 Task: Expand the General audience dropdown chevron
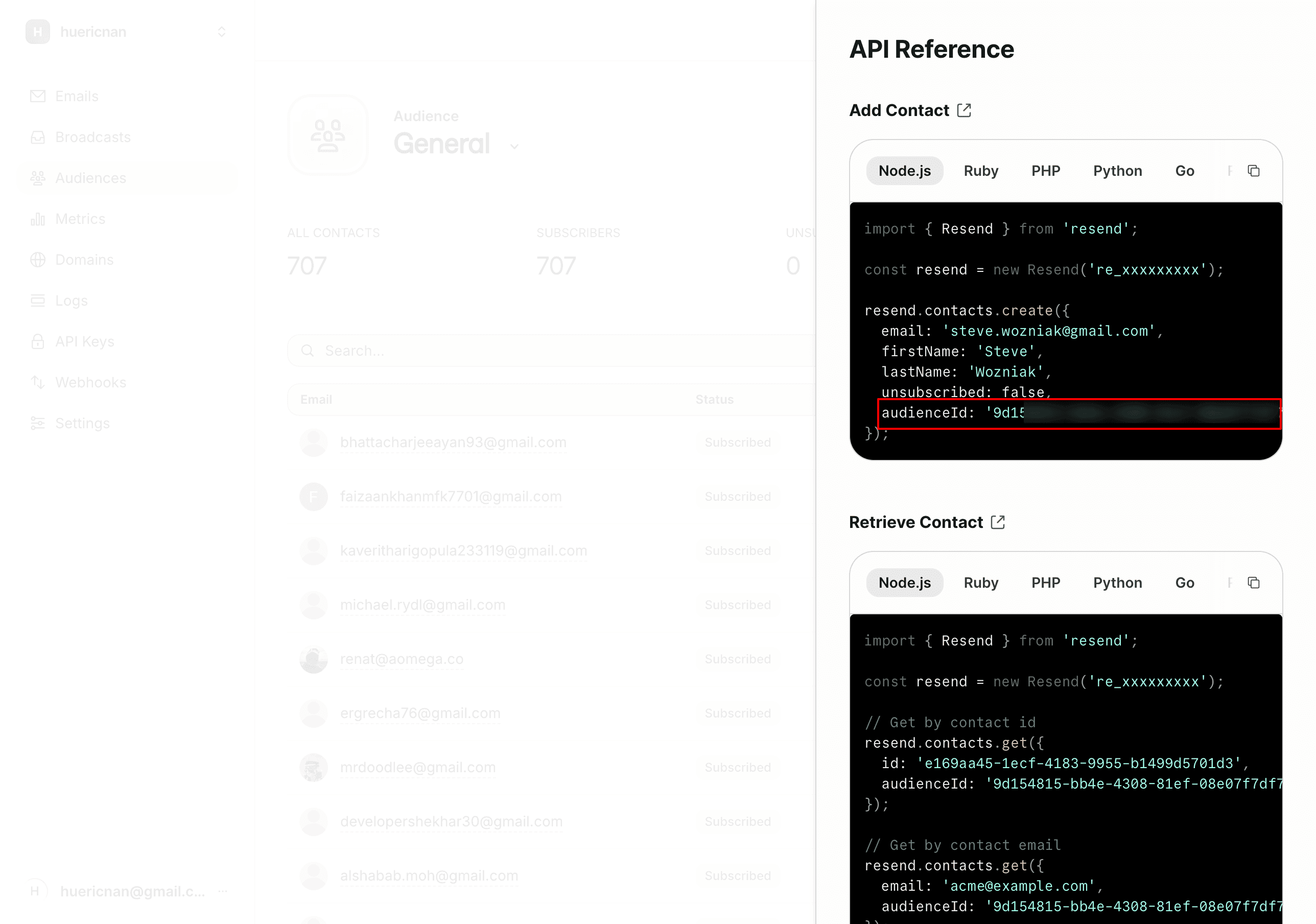[514, 147]
